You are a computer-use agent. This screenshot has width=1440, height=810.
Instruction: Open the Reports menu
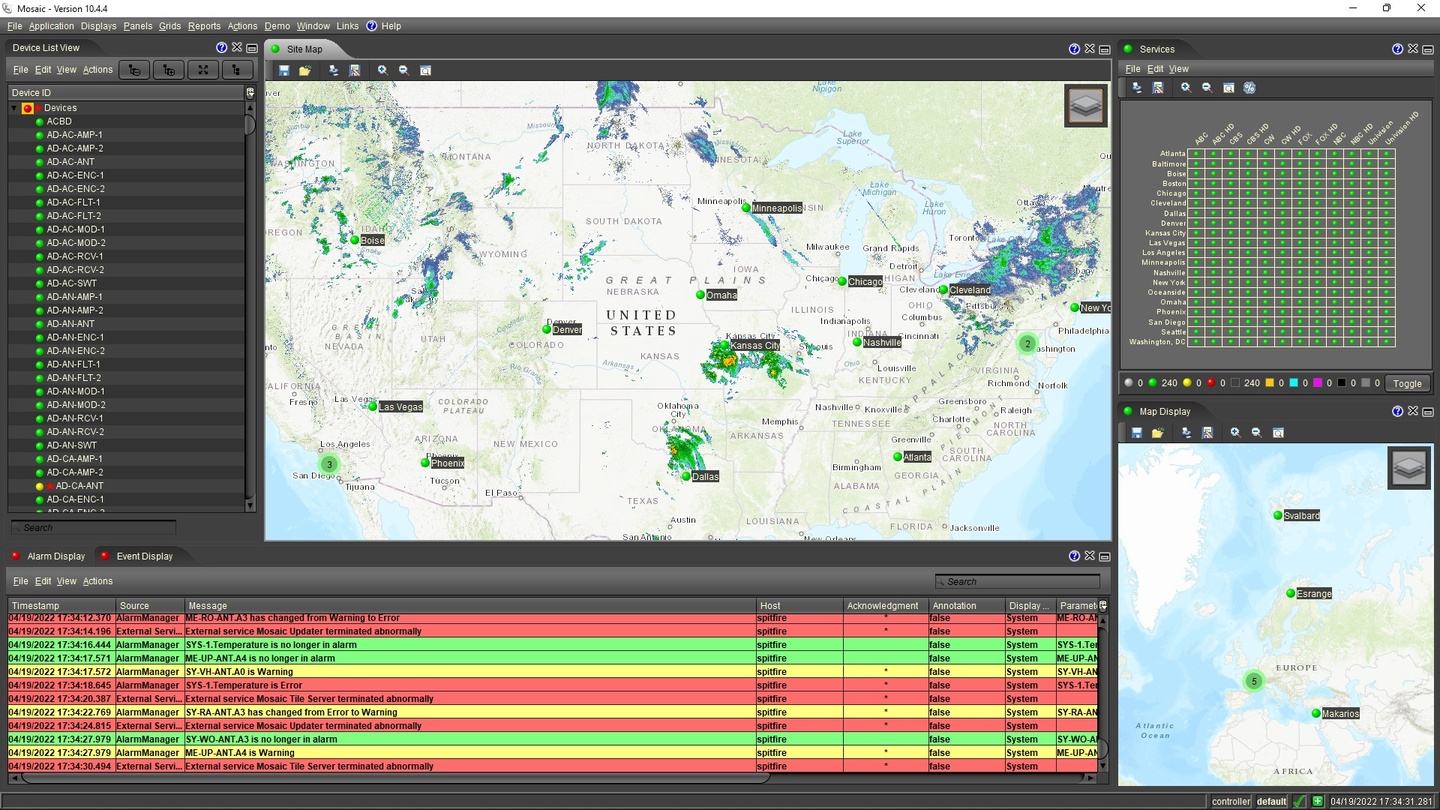click(204, 26)
